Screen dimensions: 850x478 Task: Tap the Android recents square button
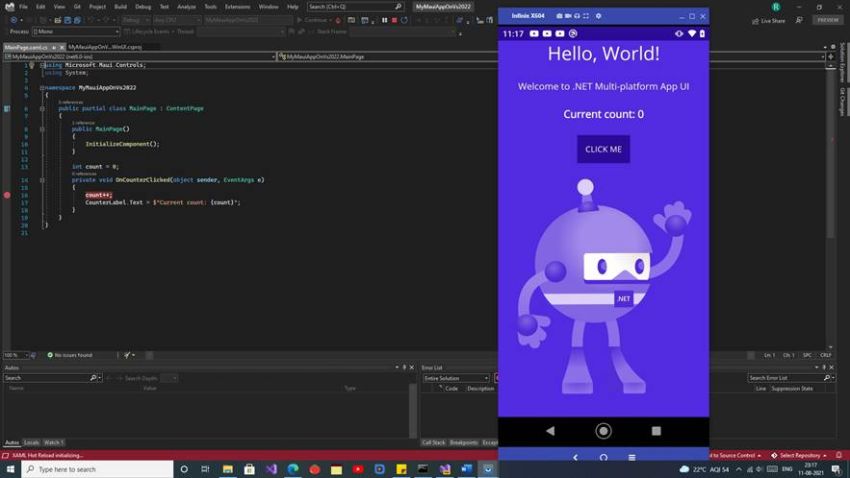pos(656,431)
